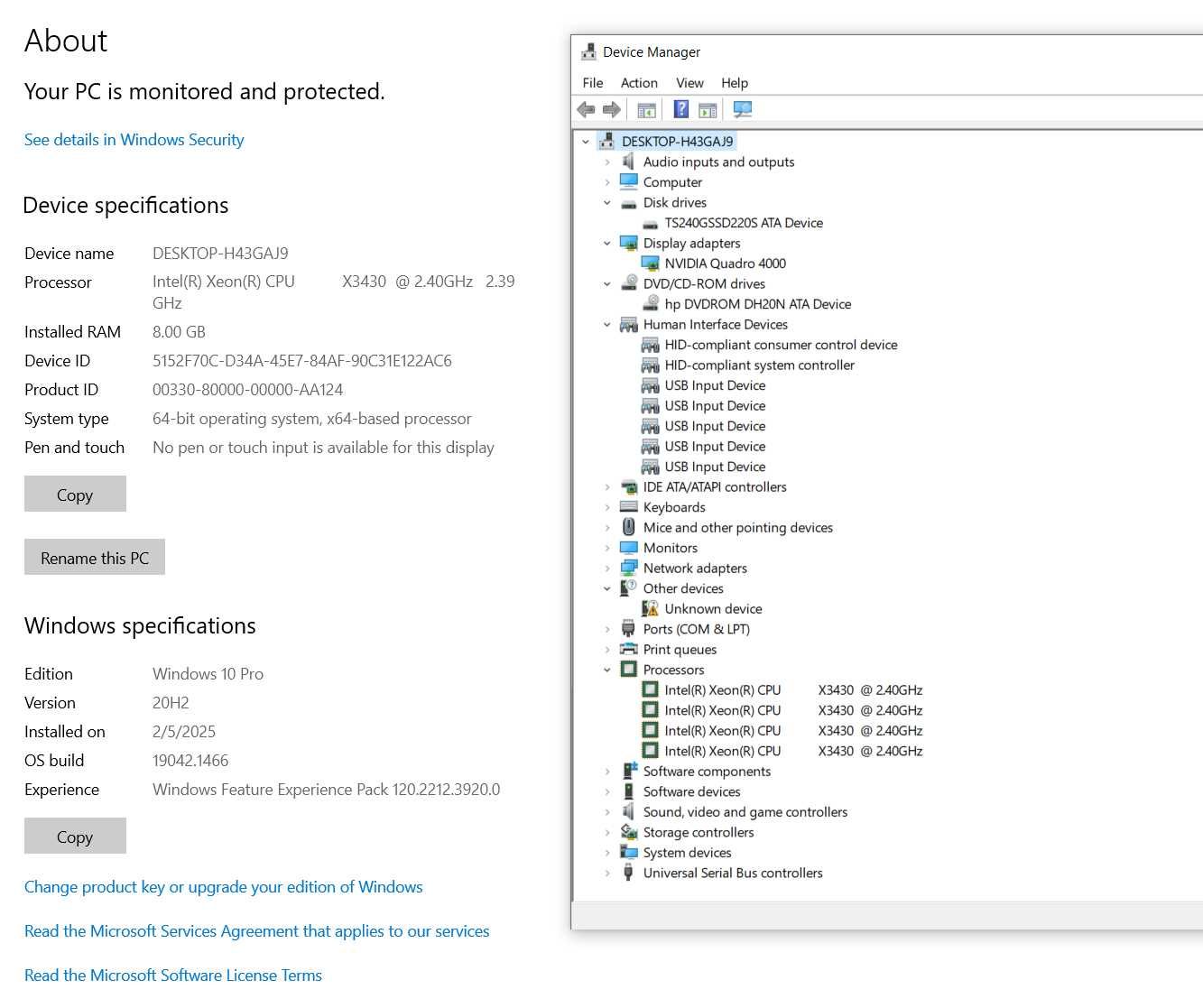Screen dimensions: 1203x1008
Task: Open the File menu in Device Manager
Action: 593,82
